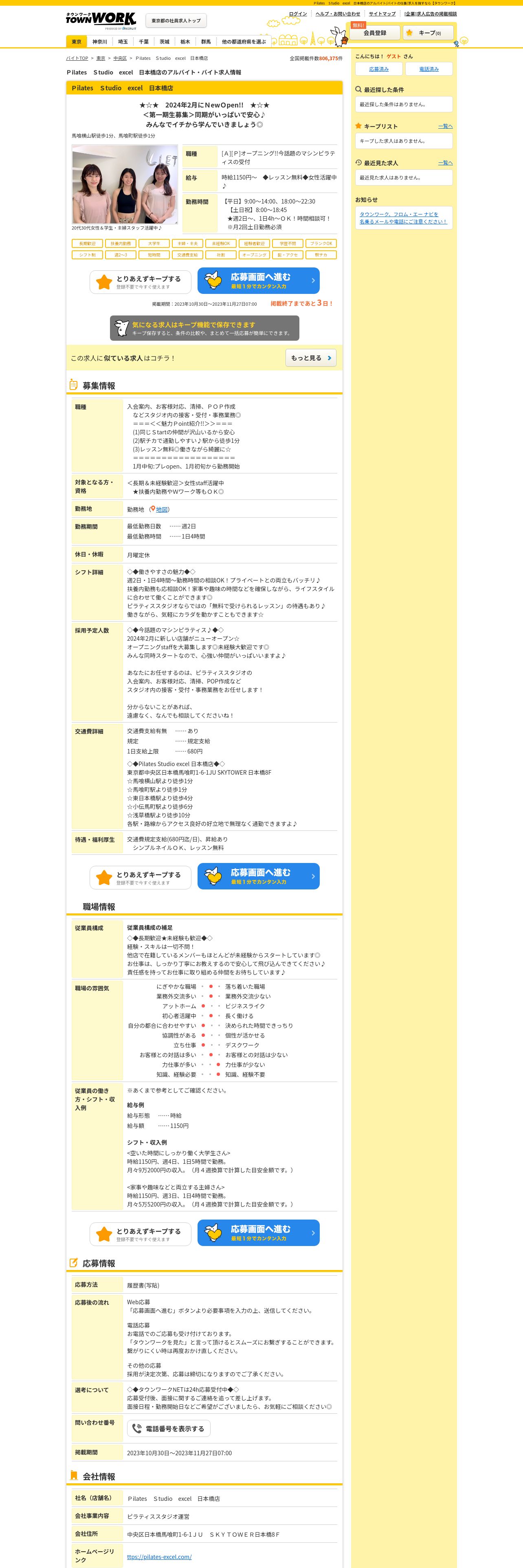Select the 茨城 tab

tap(165, 42)
